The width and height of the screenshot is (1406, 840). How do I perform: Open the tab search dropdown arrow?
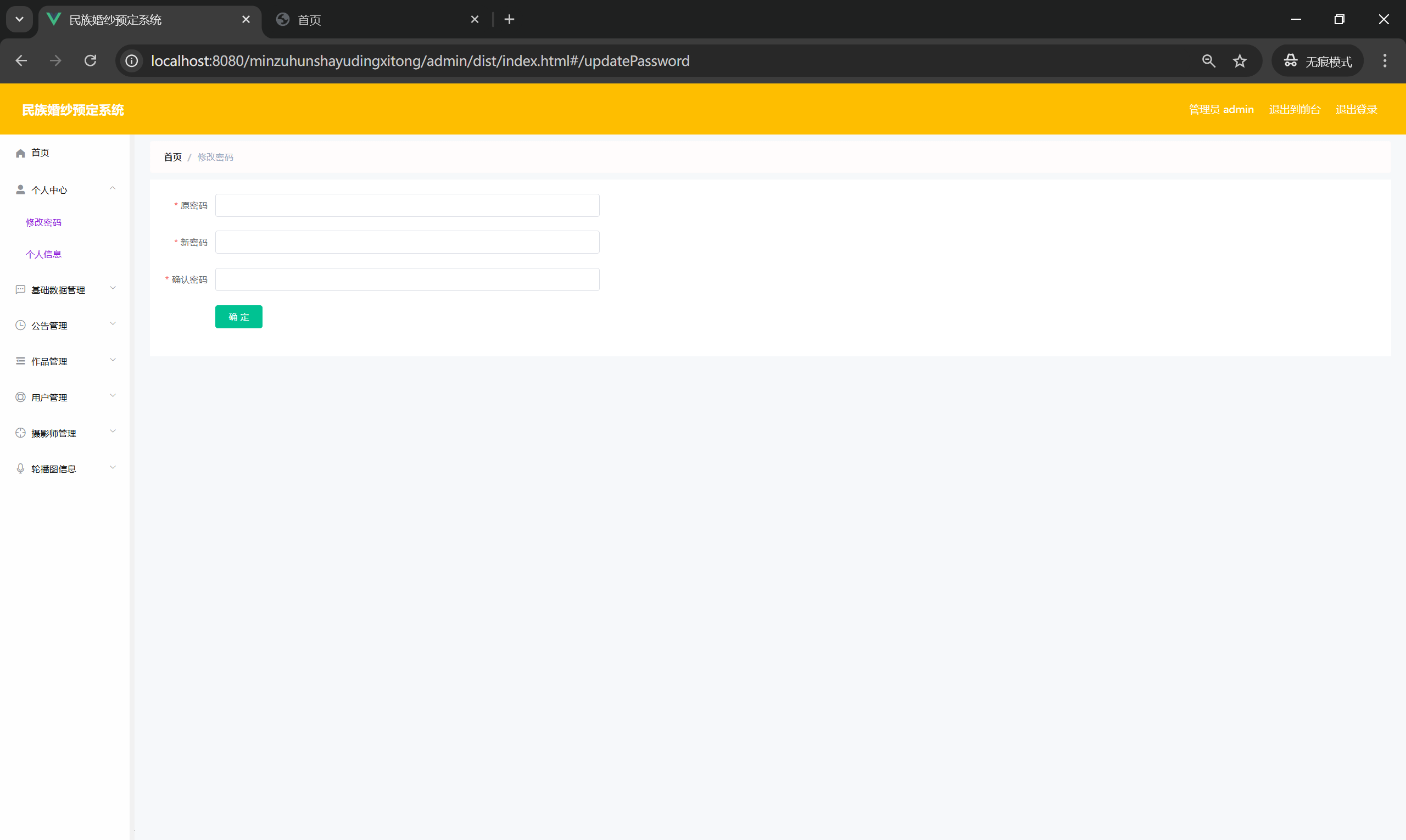coord(19,19)
